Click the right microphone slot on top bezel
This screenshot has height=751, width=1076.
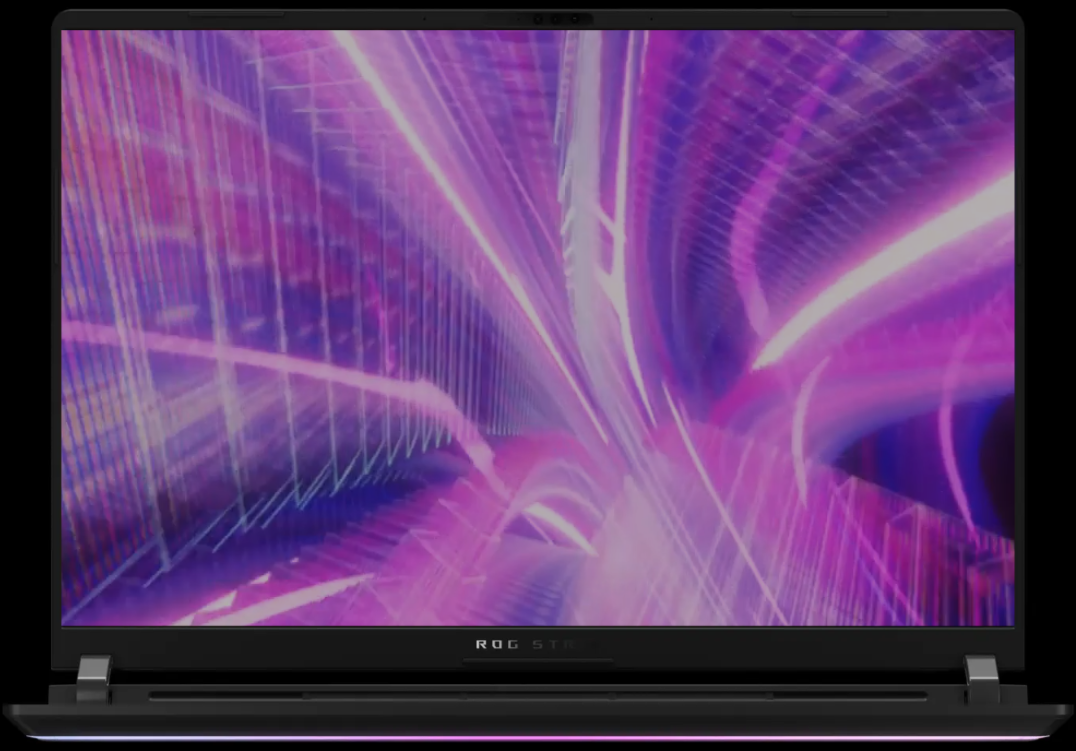[838, 15]
